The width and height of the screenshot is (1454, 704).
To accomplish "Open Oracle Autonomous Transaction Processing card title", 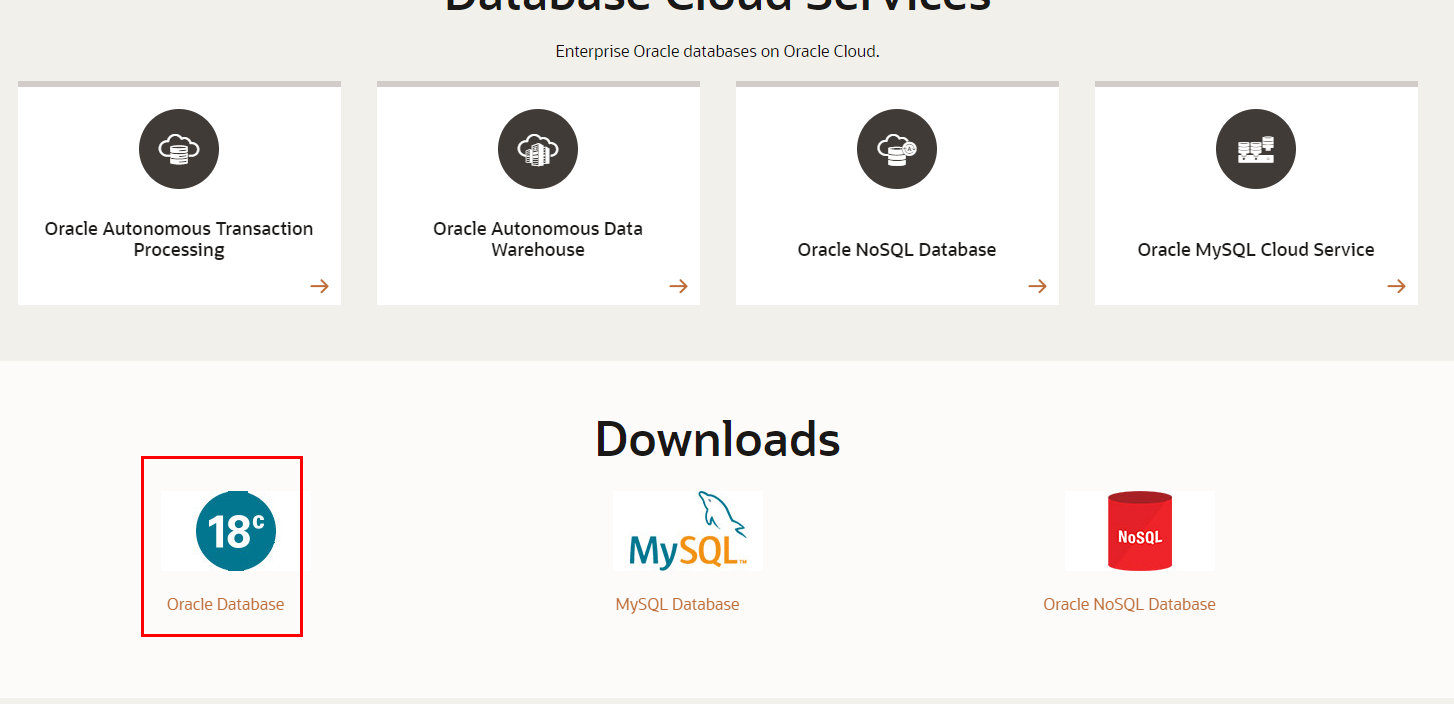I will coord(179,239).
